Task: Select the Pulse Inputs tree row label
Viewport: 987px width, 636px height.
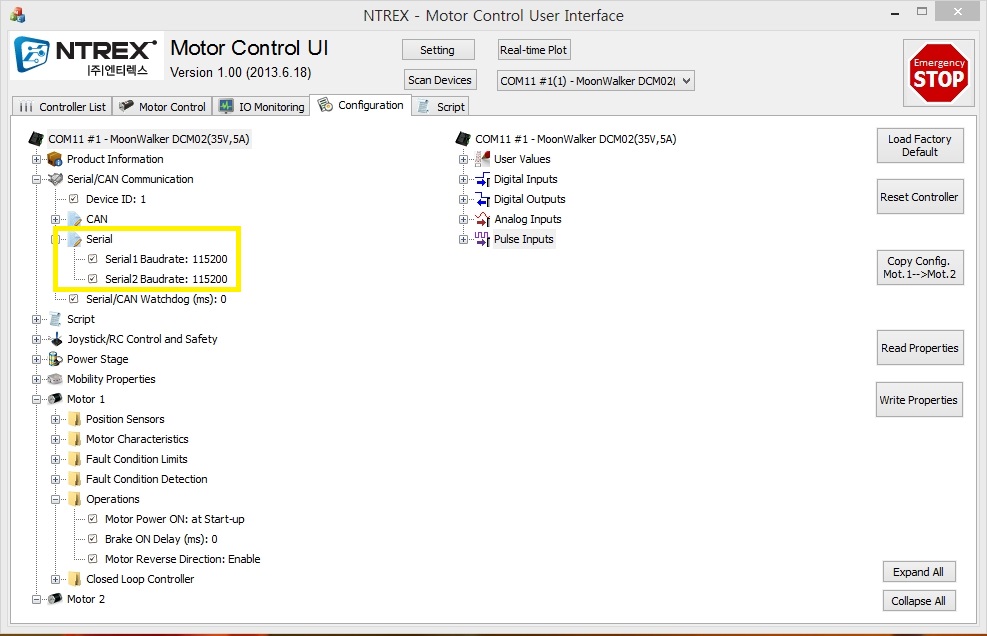Action: 524,239
